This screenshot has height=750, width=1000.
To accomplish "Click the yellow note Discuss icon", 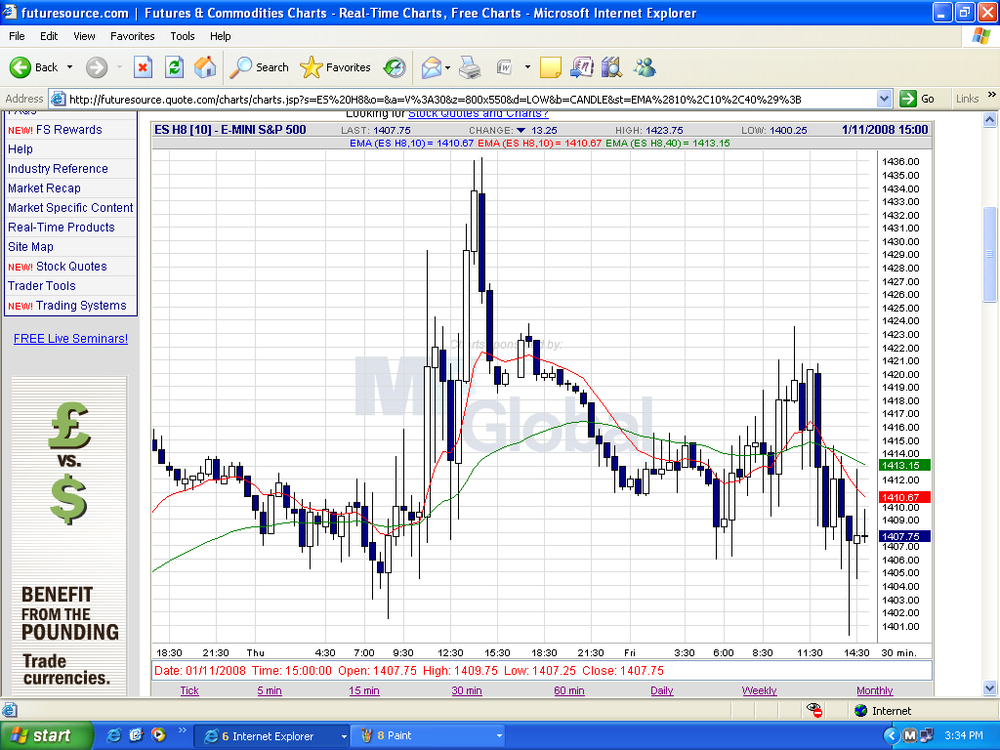I will (550, 67).
